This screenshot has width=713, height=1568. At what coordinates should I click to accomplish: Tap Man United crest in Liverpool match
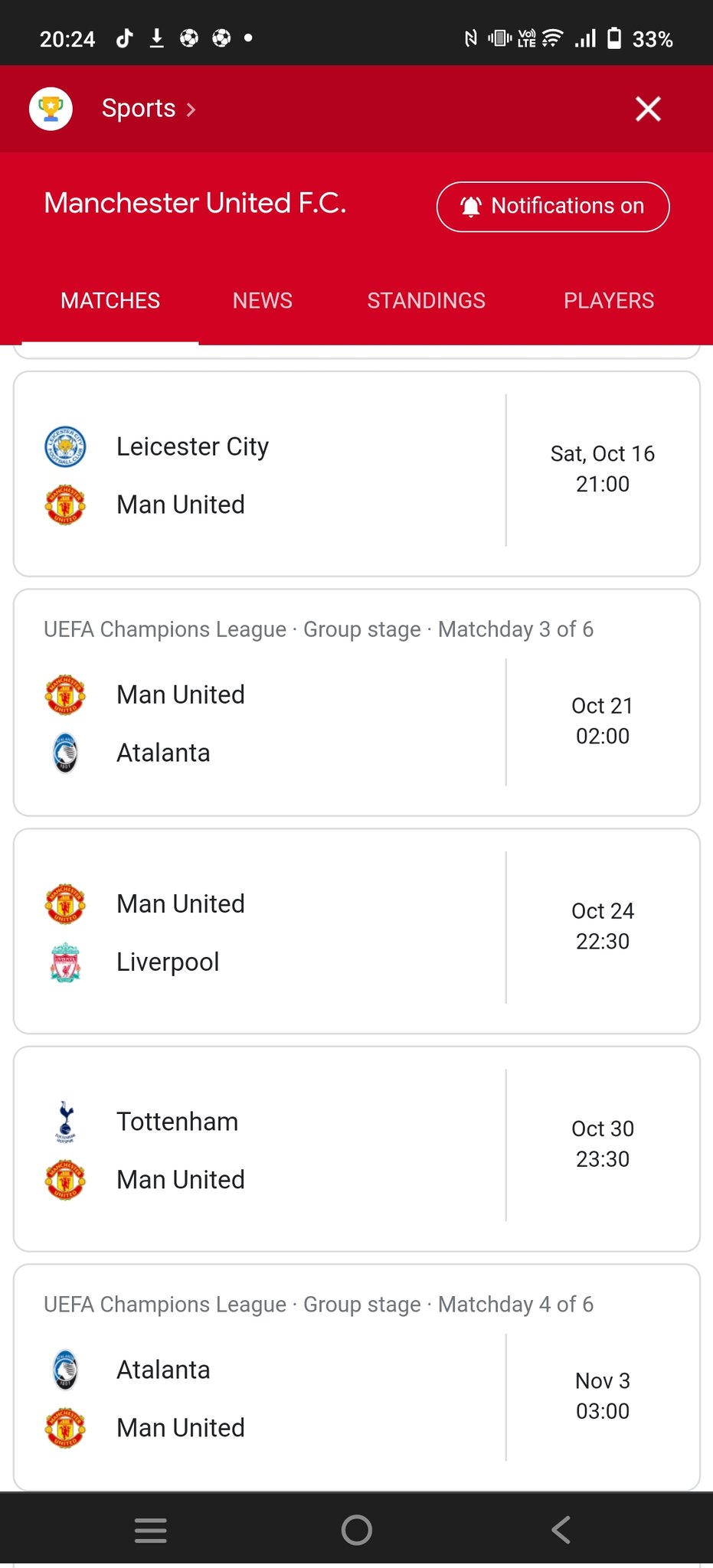click(65, 904)
